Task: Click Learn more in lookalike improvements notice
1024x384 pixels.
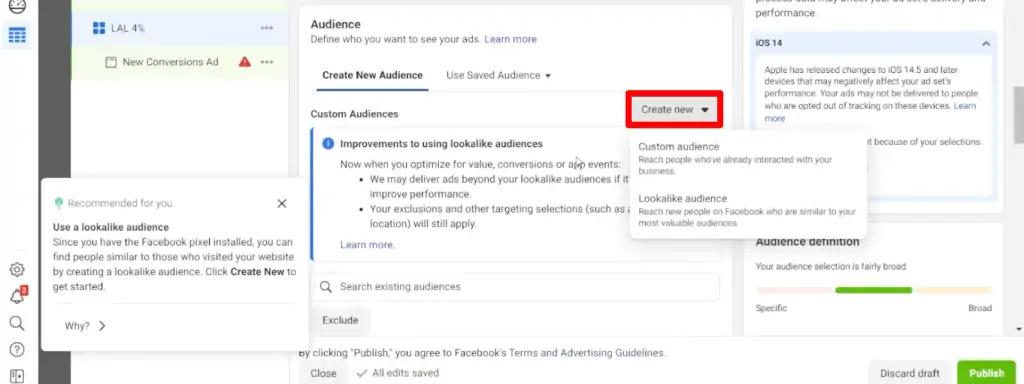Action: coord(367,245)
